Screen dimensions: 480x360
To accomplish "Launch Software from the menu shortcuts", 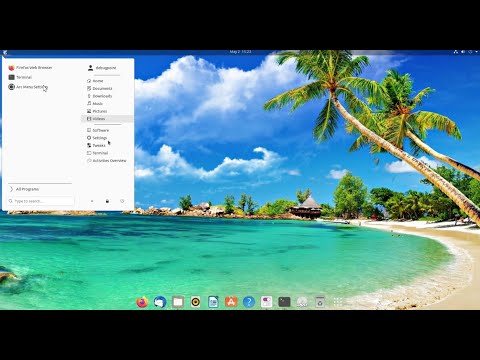I will tap(98, 130).
